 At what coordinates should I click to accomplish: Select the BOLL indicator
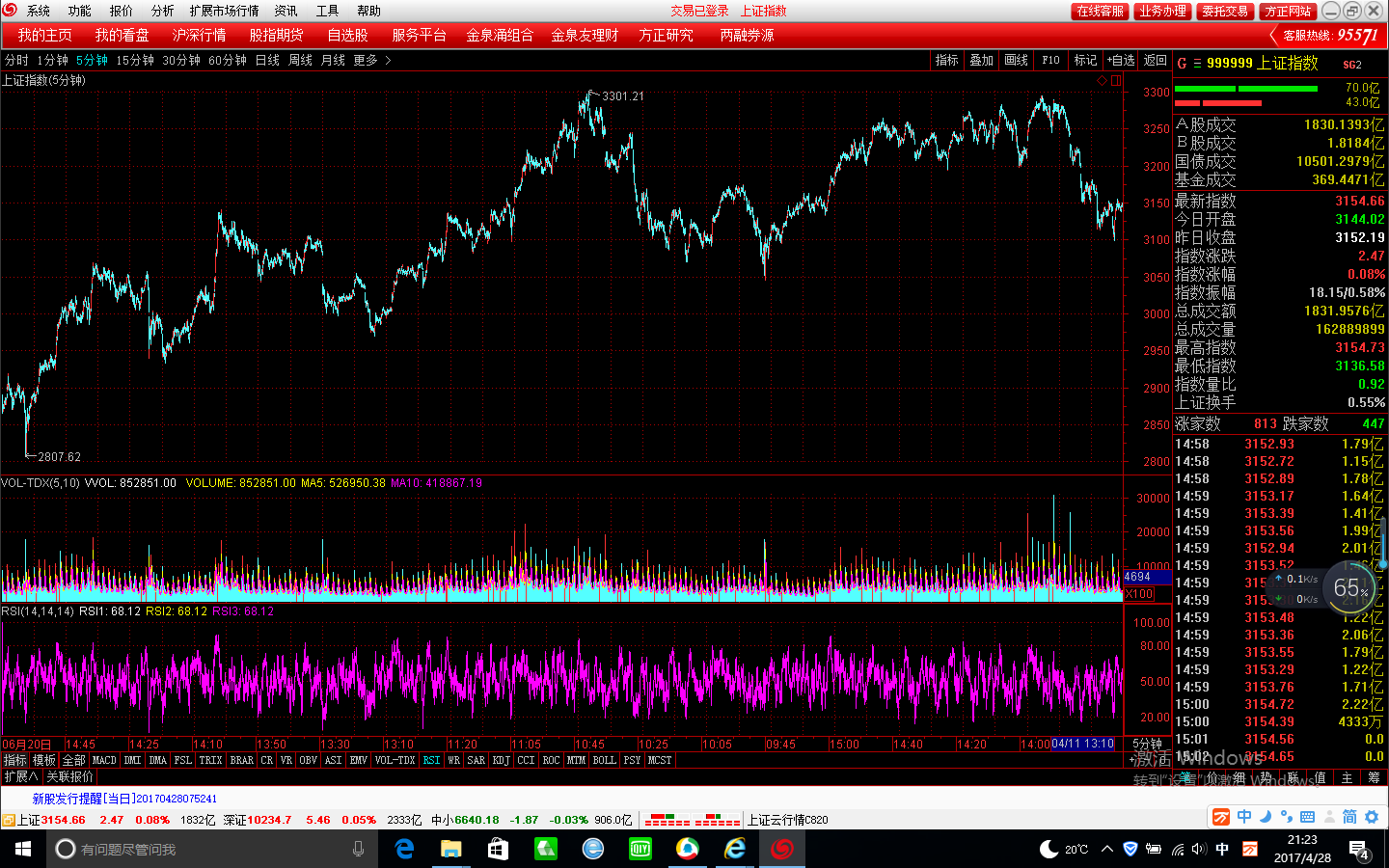click(605, 761)
